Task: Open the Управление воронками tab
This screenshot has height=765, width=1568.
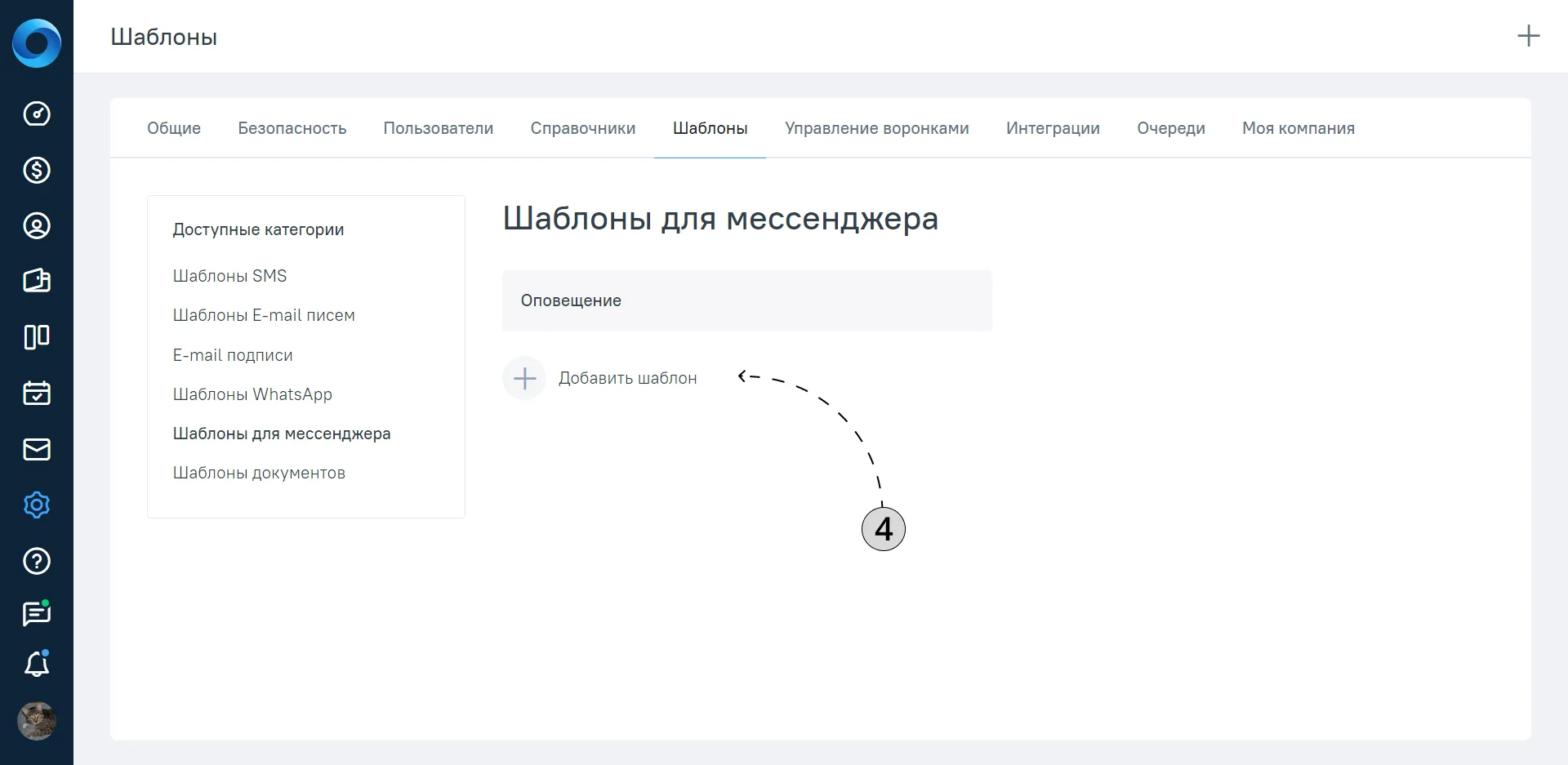Action: tap(877, 128)
